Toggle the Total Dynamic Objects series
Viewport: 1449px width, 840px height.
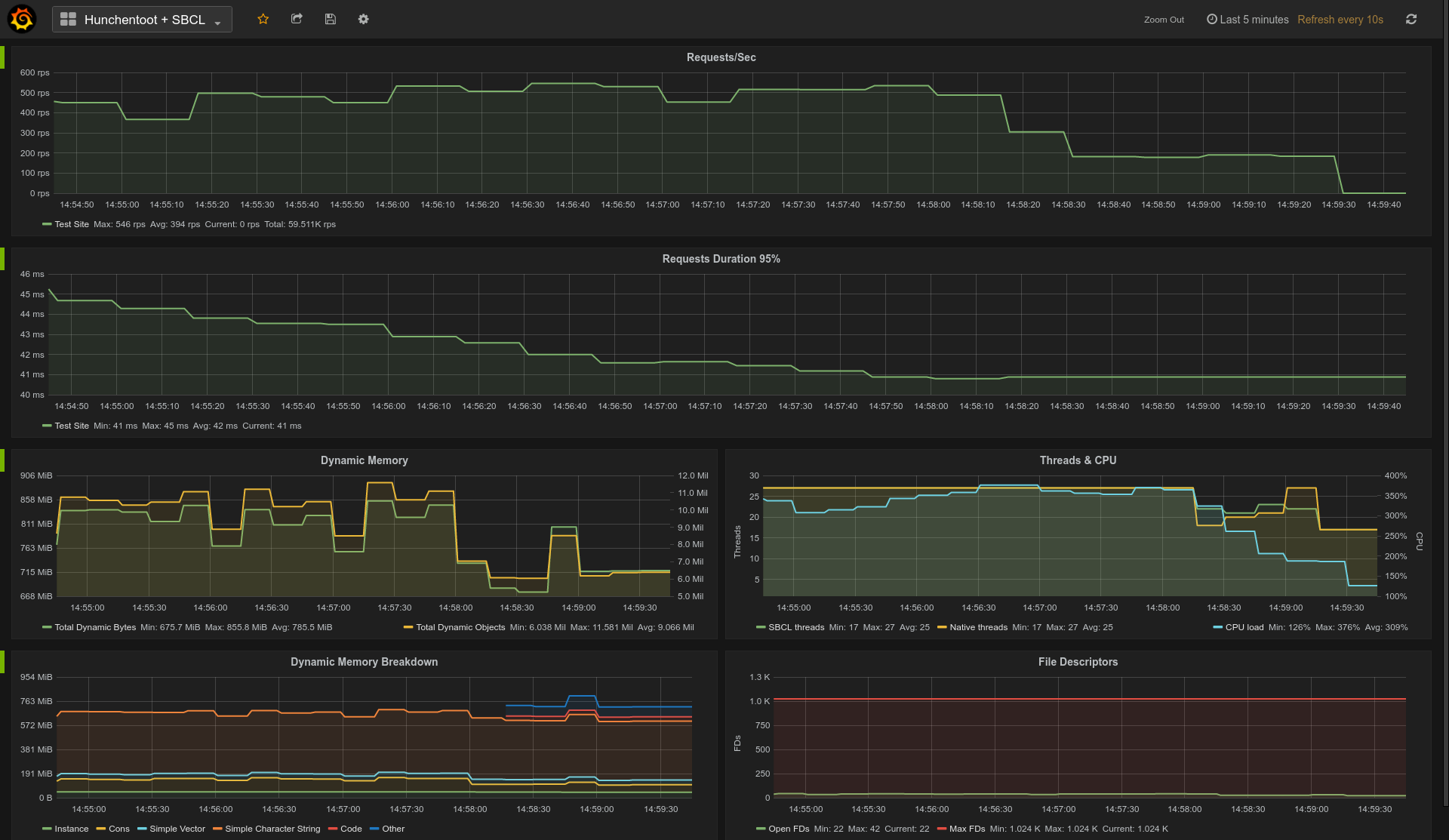(460, 627)
